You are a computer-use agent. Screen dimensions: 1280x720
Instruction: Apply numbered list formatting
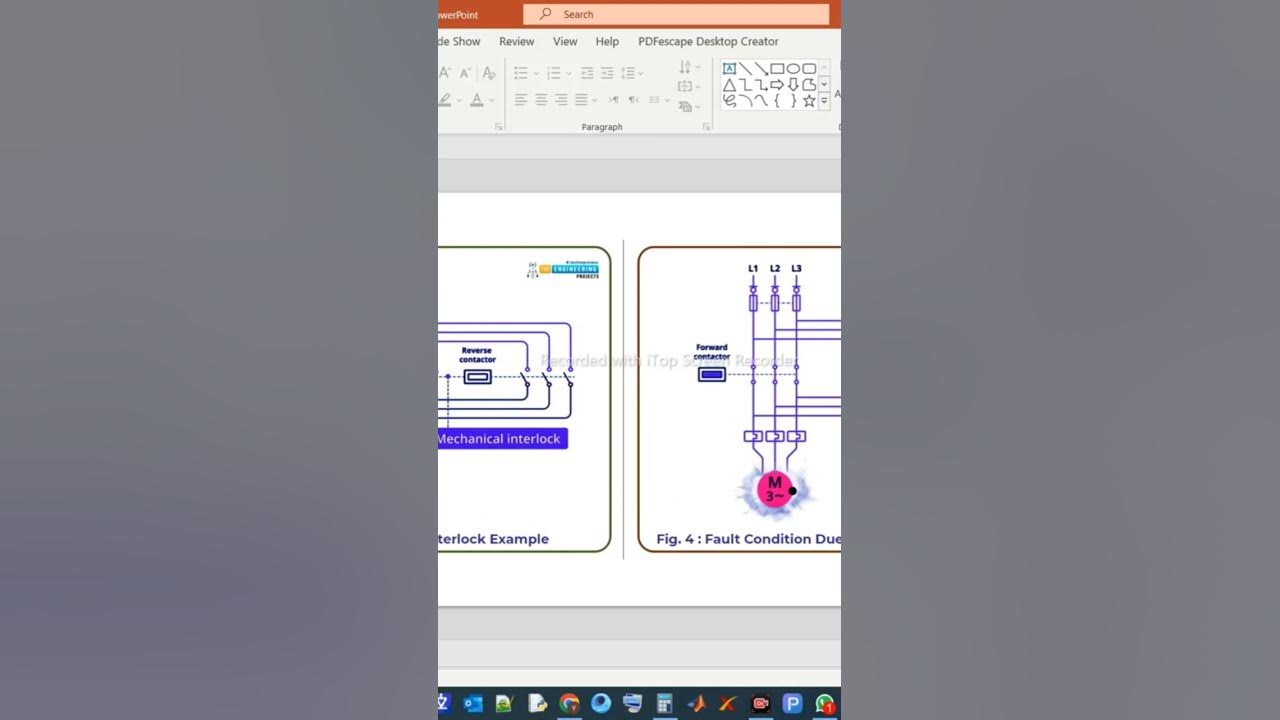click(x=553, y=73)
